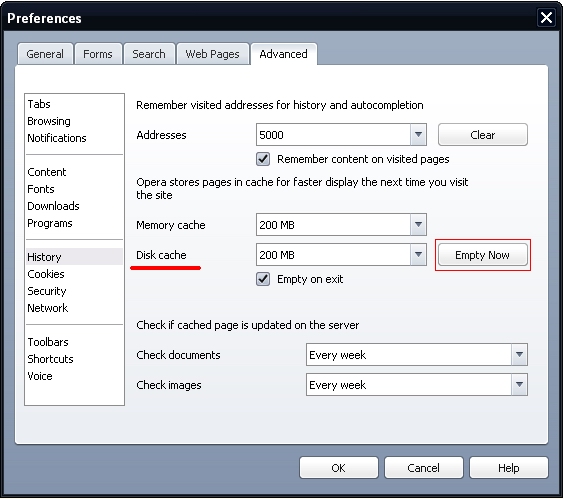Choose Fonts in the sidebar
The image size is (563, 499).
41,189
